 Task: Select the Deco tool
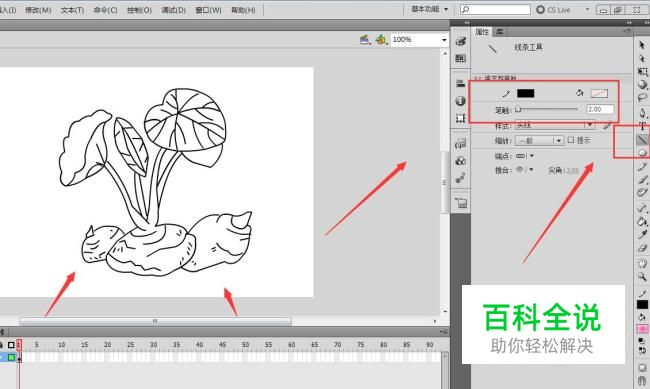pyautogui.click(x=642, y=193)
